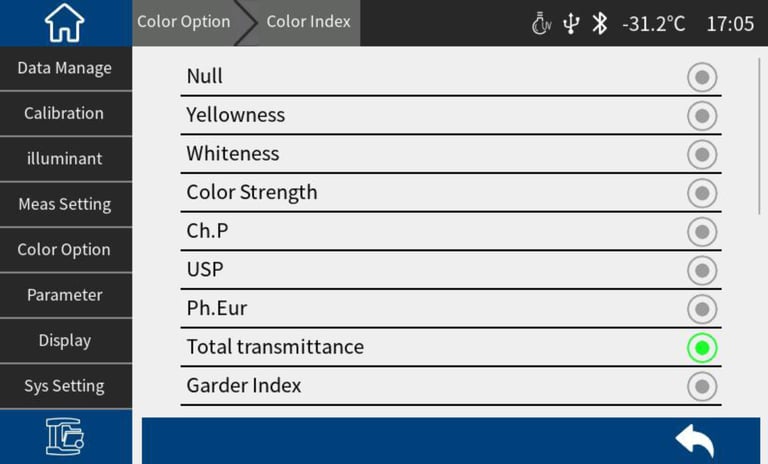Select the Garder Index option

click(x=702, y=386)
